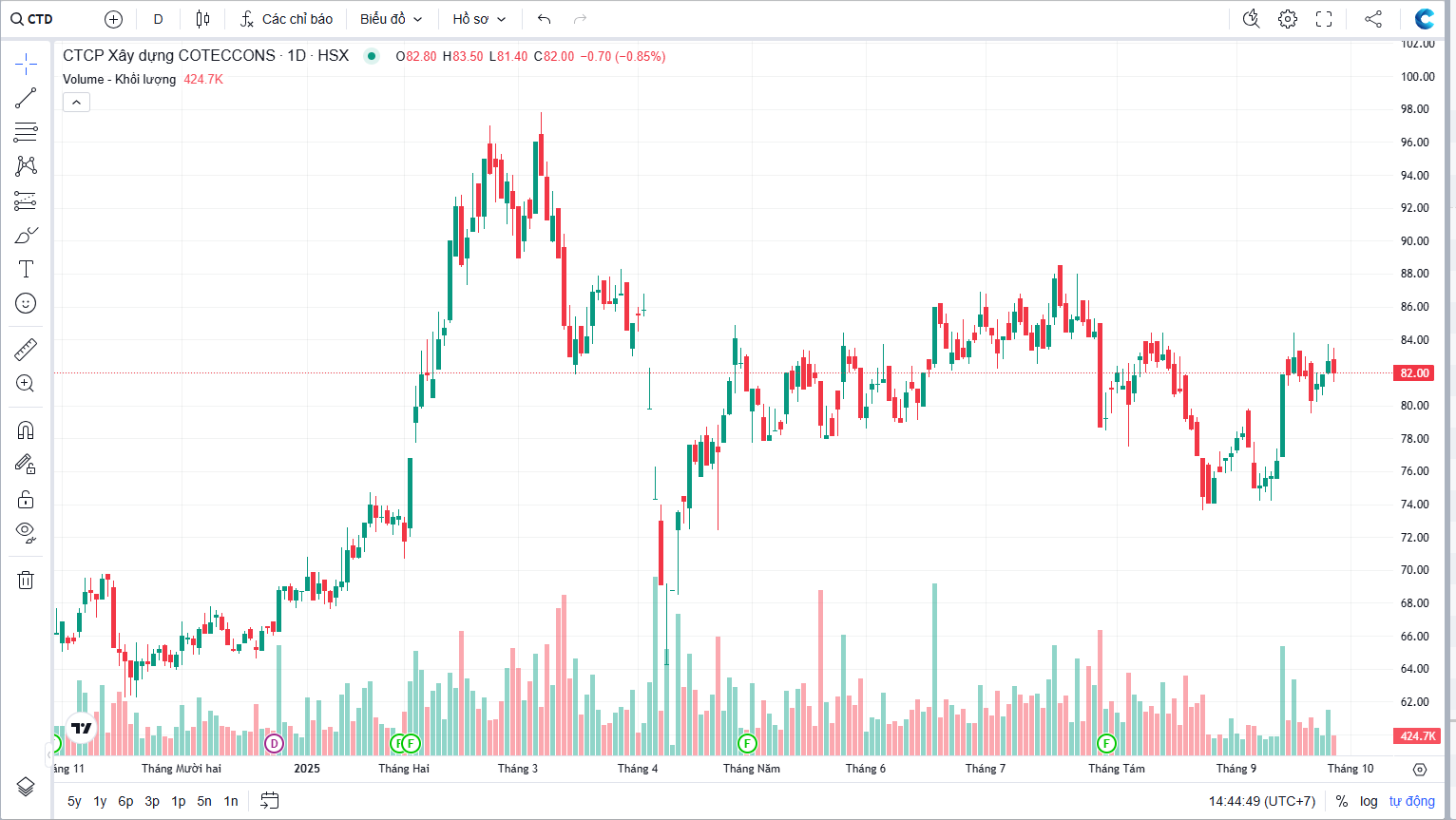Click the F marker near Tháng Tám
The height and width of the screenshot is (820, 1456).
[1106, 743]
